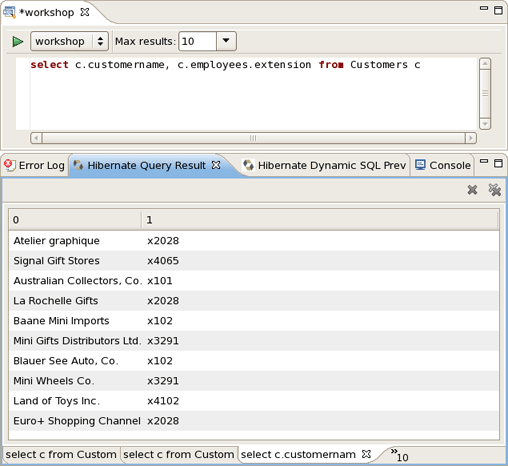The height and width of the screenshot is (466, 508).
Task: Select the 'select c.customernam' result tab
Action: point(298,455)
